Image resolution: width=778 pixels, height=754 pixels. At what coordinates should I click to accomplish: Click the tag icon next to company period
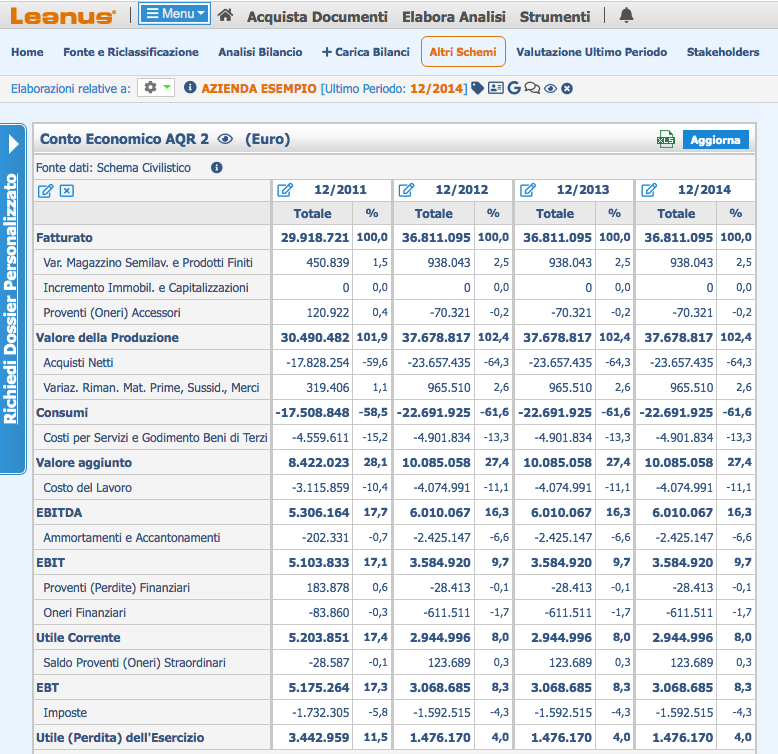point(477,88)
